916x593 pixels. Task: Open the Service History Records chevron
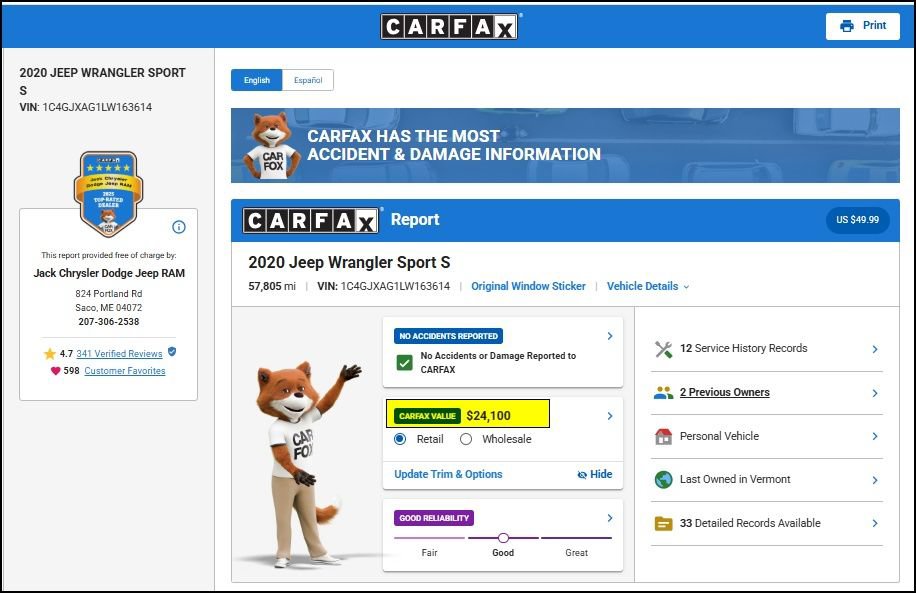click(875, 349)
